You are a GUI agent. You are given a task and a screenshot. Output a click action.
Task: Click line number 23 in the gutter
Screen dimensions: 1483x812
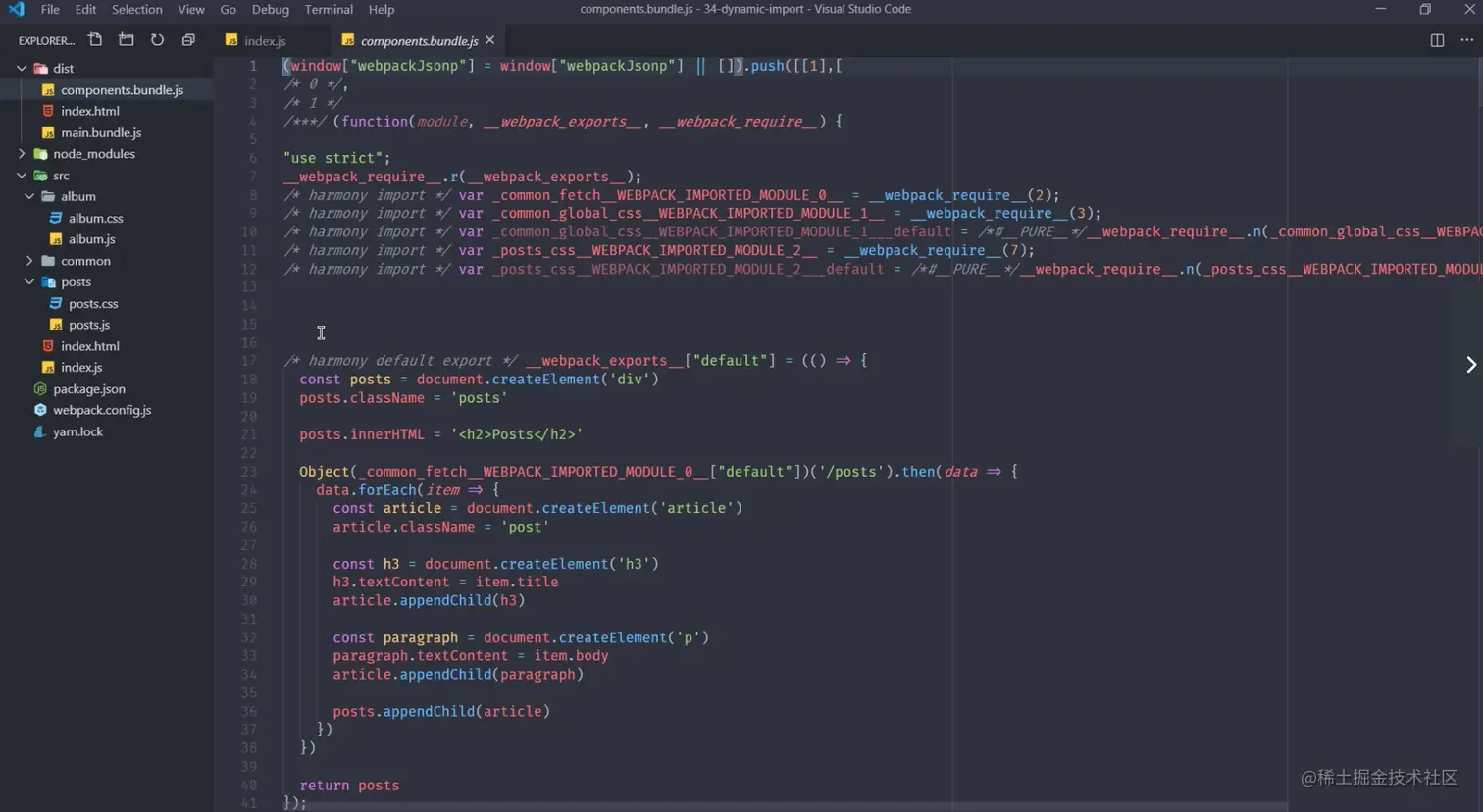[x=249, y=472]
